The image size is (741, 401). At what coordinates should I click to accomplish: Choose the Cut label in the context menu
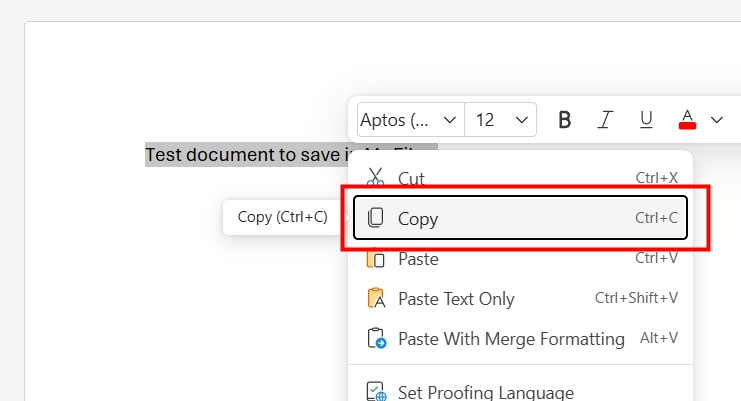411,178
